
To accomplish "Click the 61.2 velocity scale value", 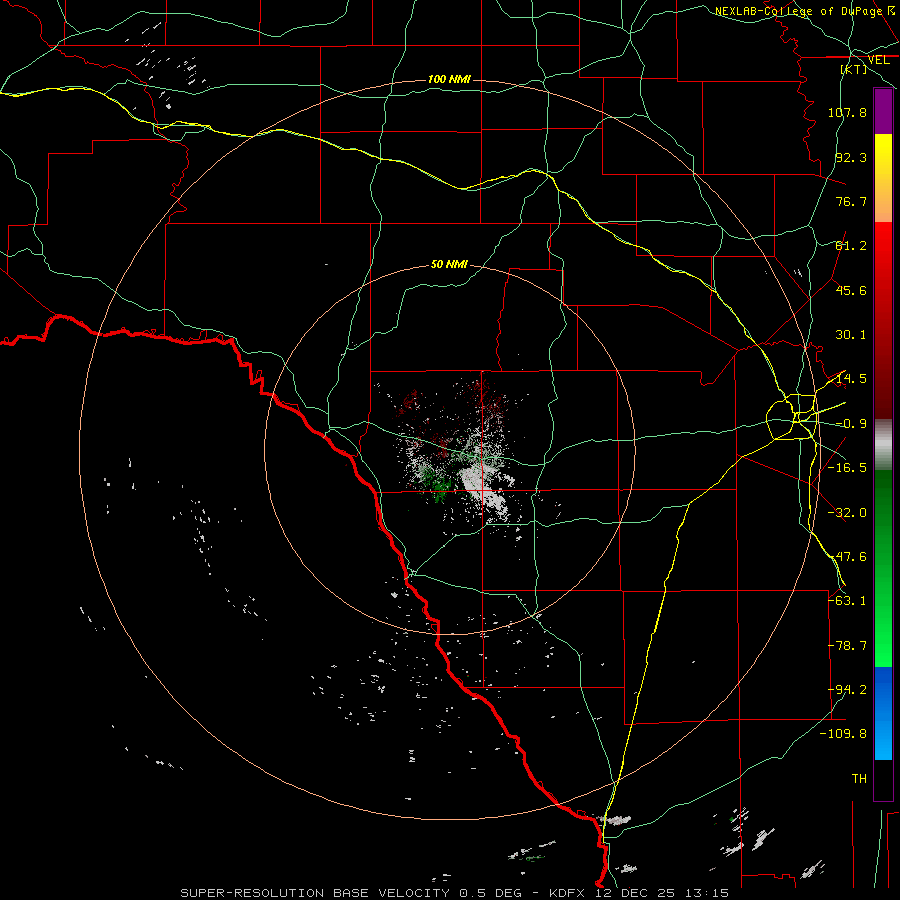I will [x=851, y=246].
